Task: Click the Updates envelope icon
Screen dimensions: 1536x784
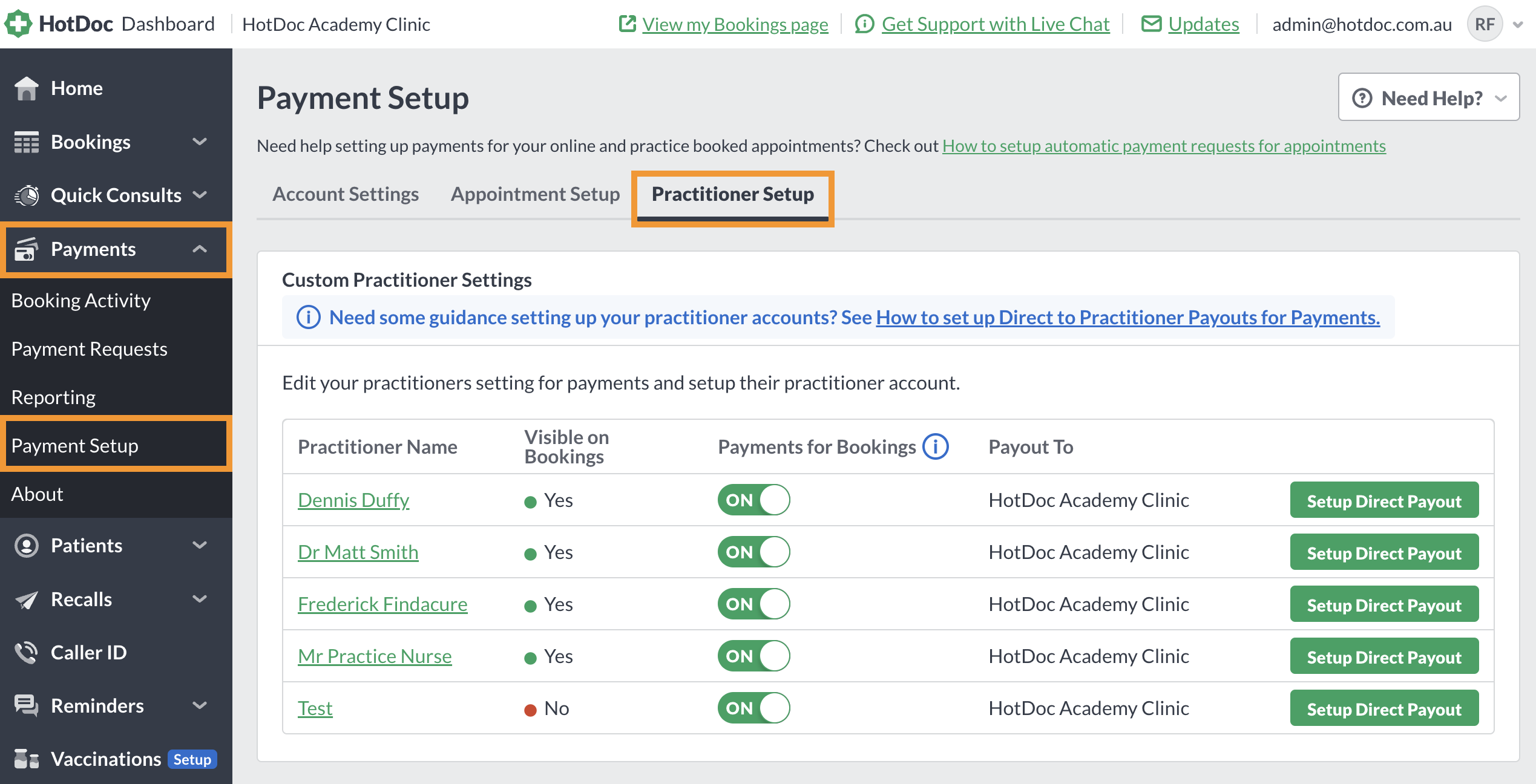Action: point(1151,24)
